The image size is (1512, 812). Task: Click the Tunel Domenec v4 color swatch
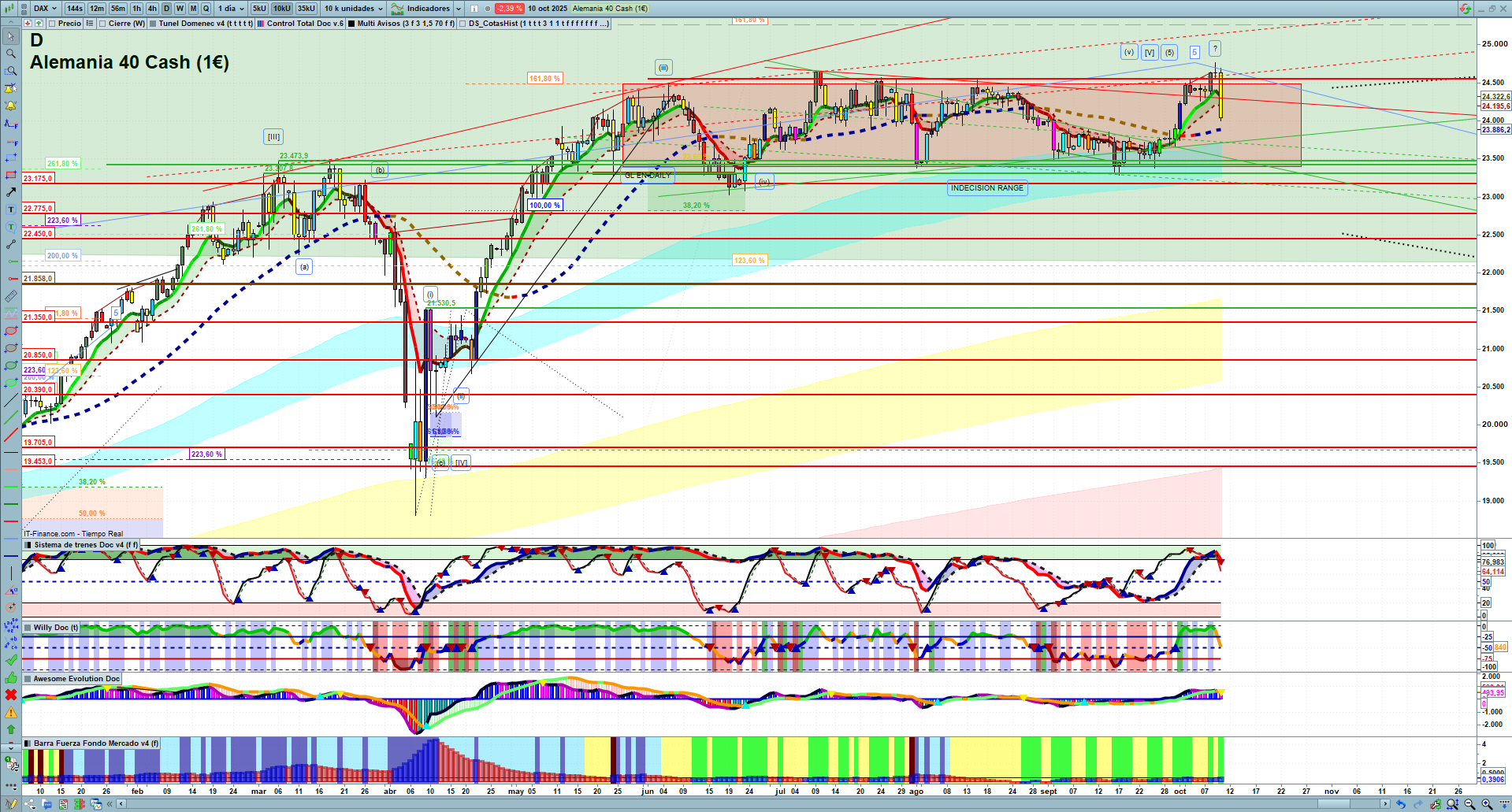pyautogui.click(x=154, y=24)
